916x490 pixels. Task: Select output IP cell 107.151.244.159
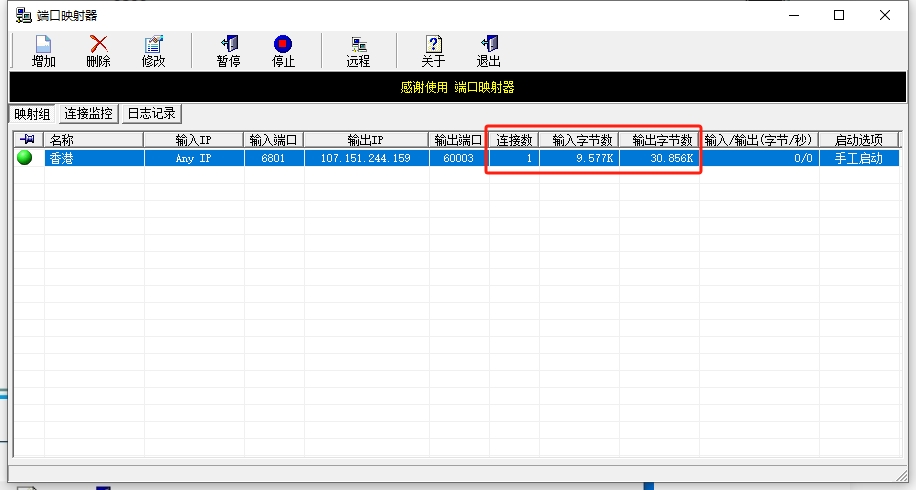point(365,158)
